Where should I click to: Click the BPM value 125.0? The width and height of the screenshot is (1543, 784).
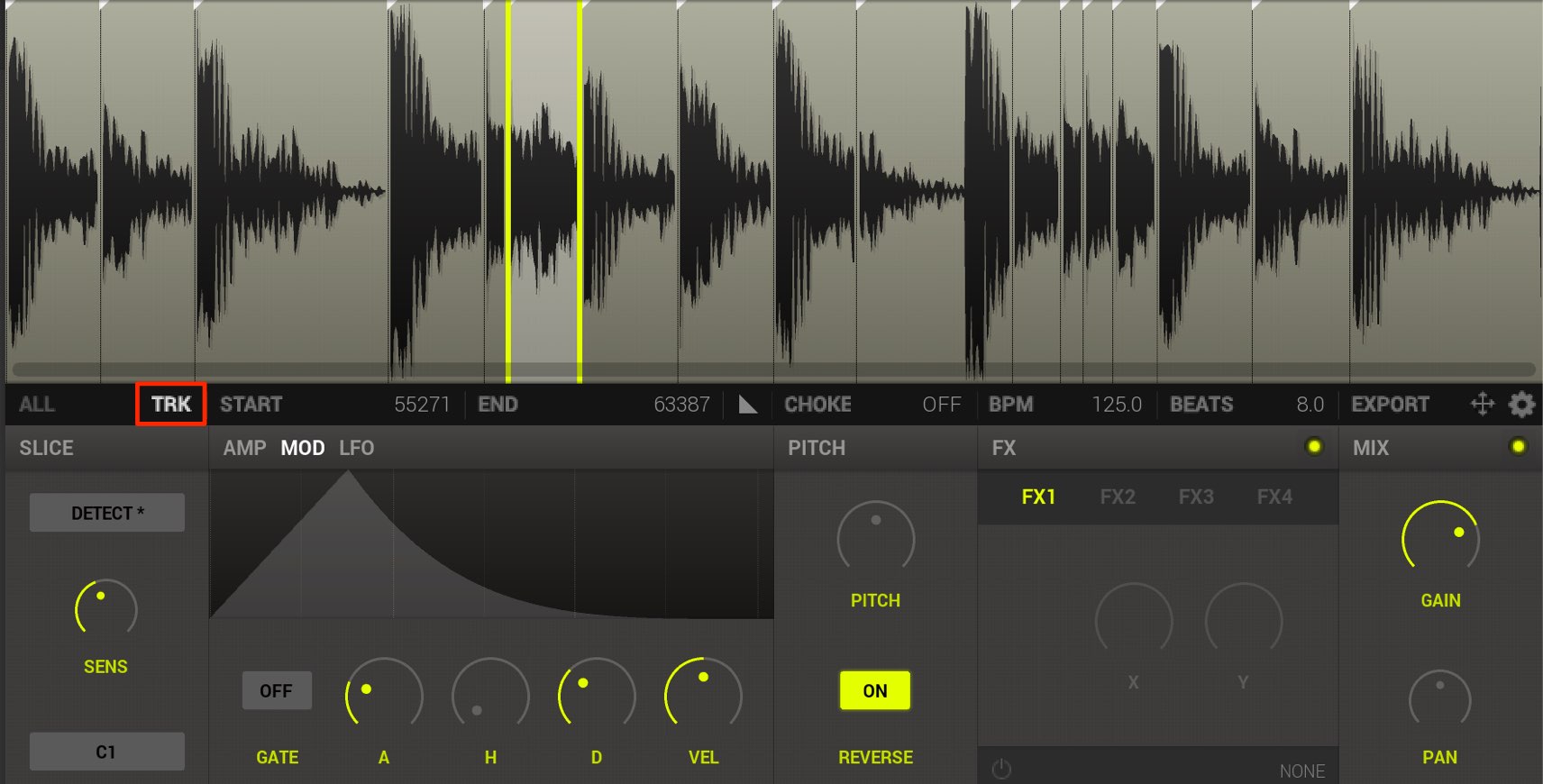point(1117,405)
